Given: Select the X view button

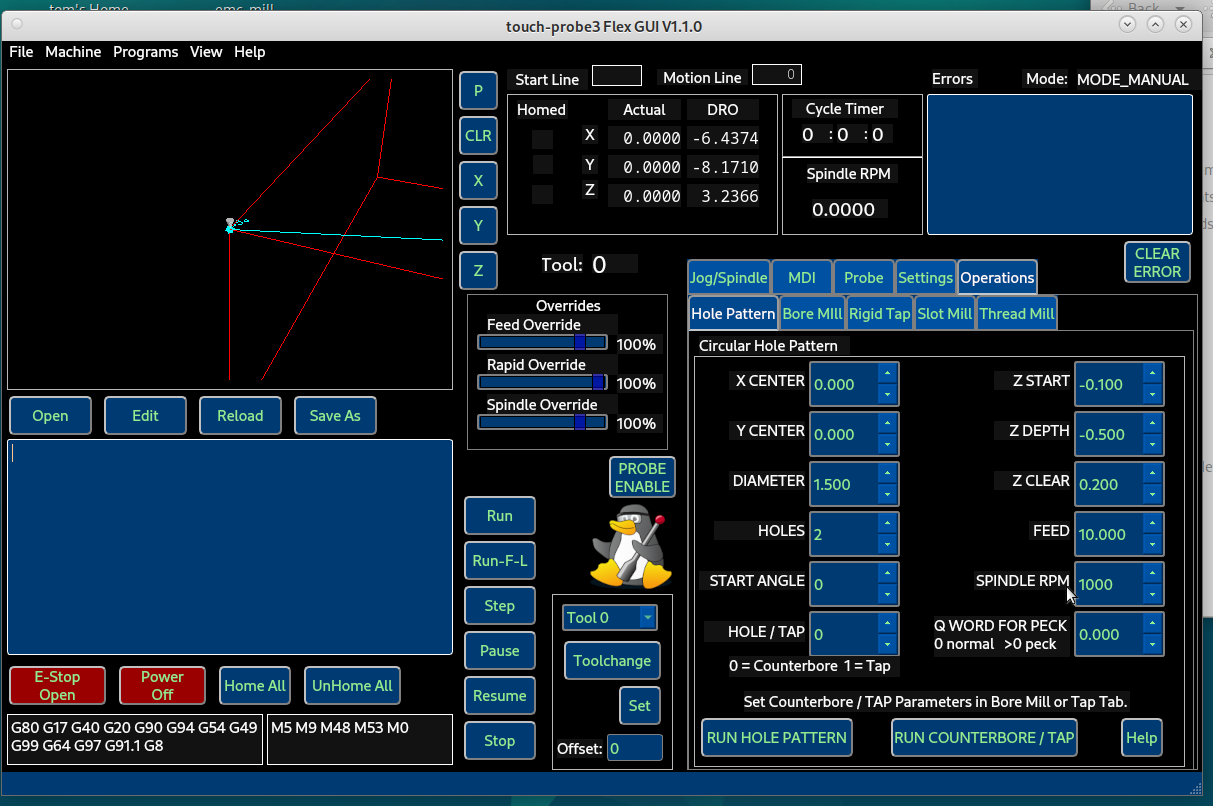Looking at the screenshot, I should (x=478, y=181).
